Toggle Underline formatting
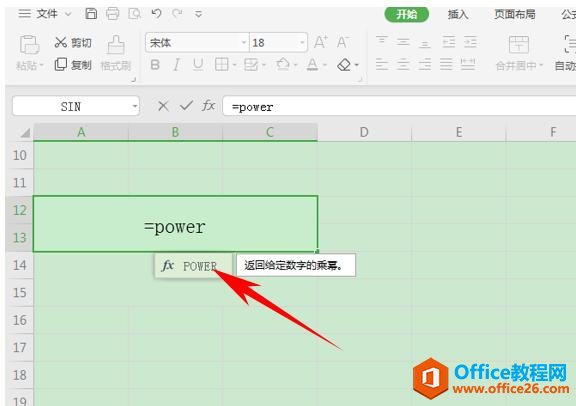 click(x=198, y=65)
